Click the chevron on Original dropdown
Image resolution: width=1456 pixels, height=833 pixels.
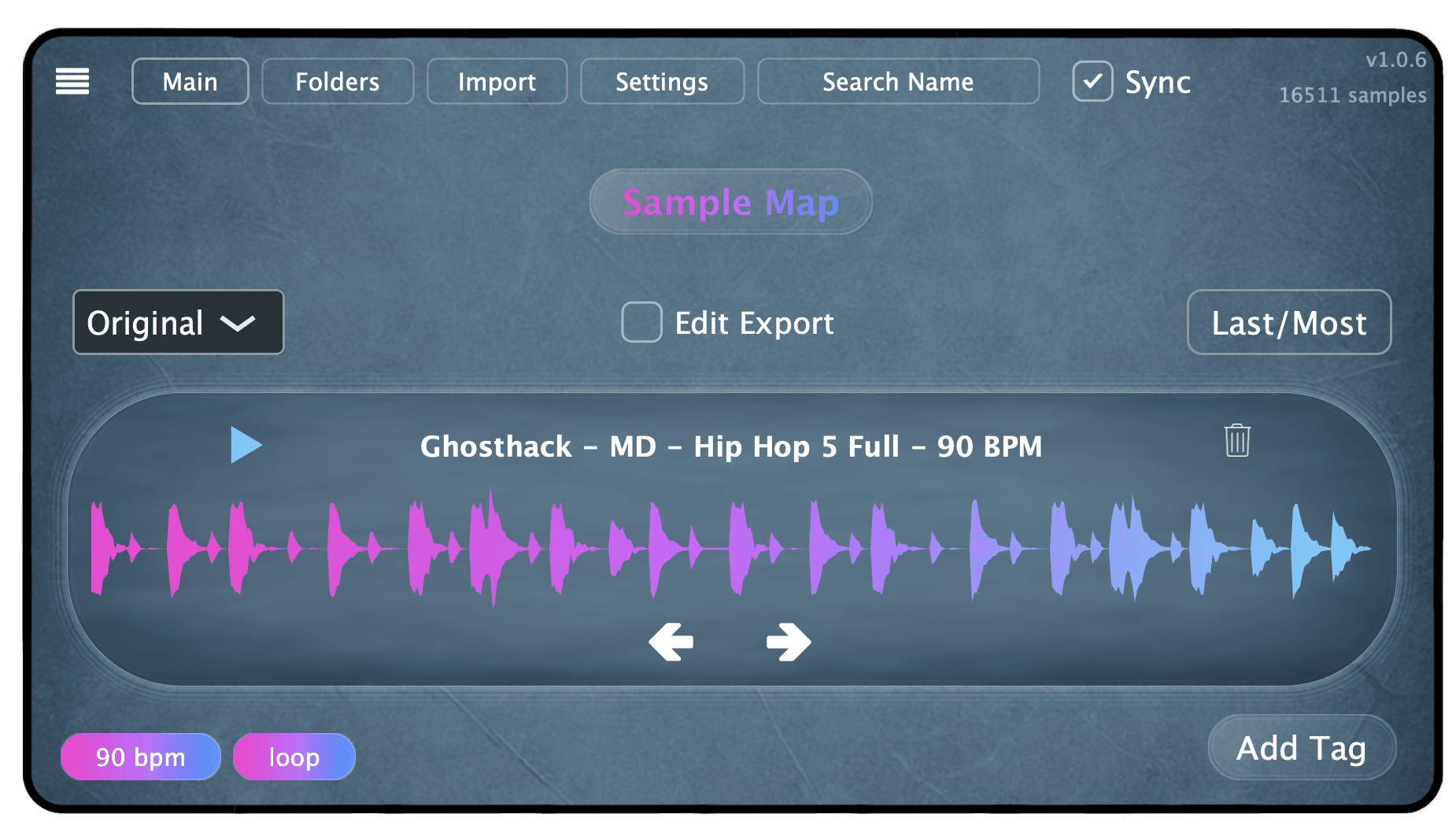(237, 323)
